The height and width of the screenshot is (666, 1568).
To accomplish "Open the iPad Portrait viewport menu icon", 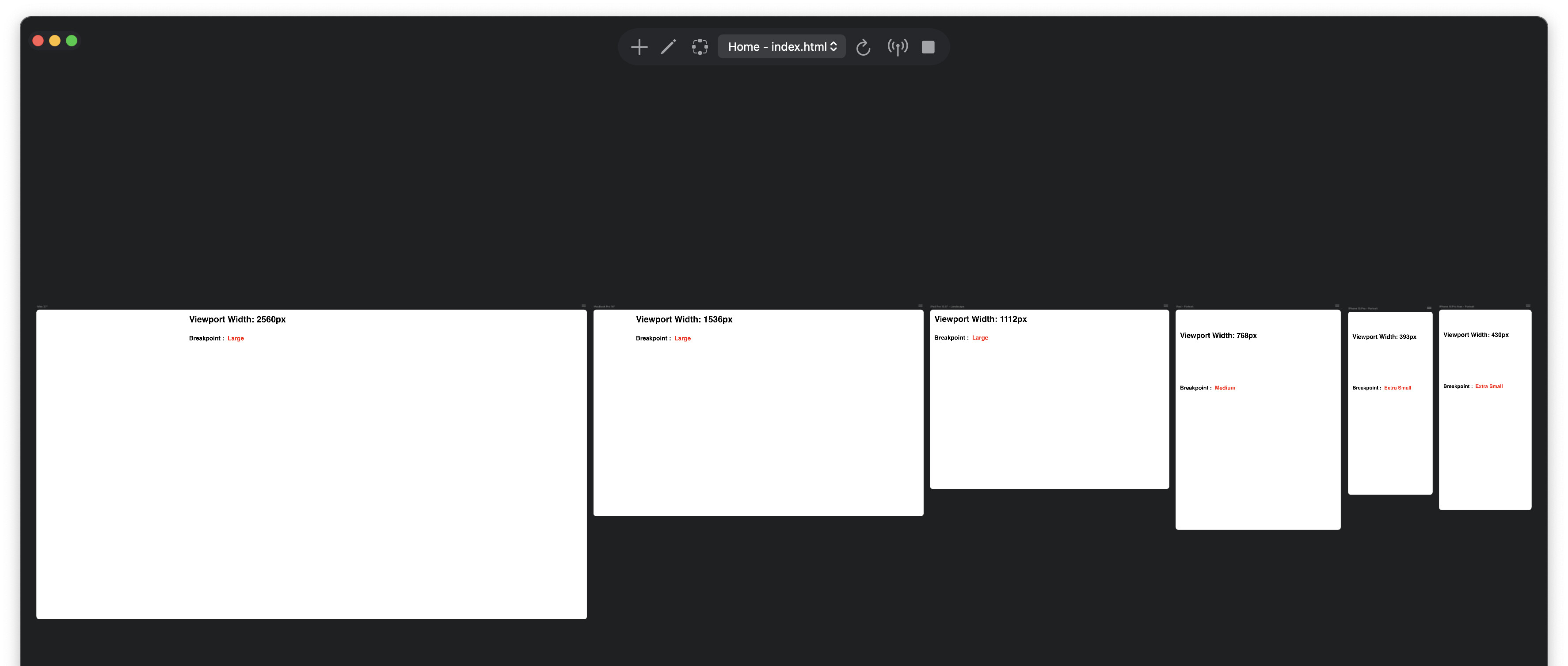I will [x=1337, y=306].
